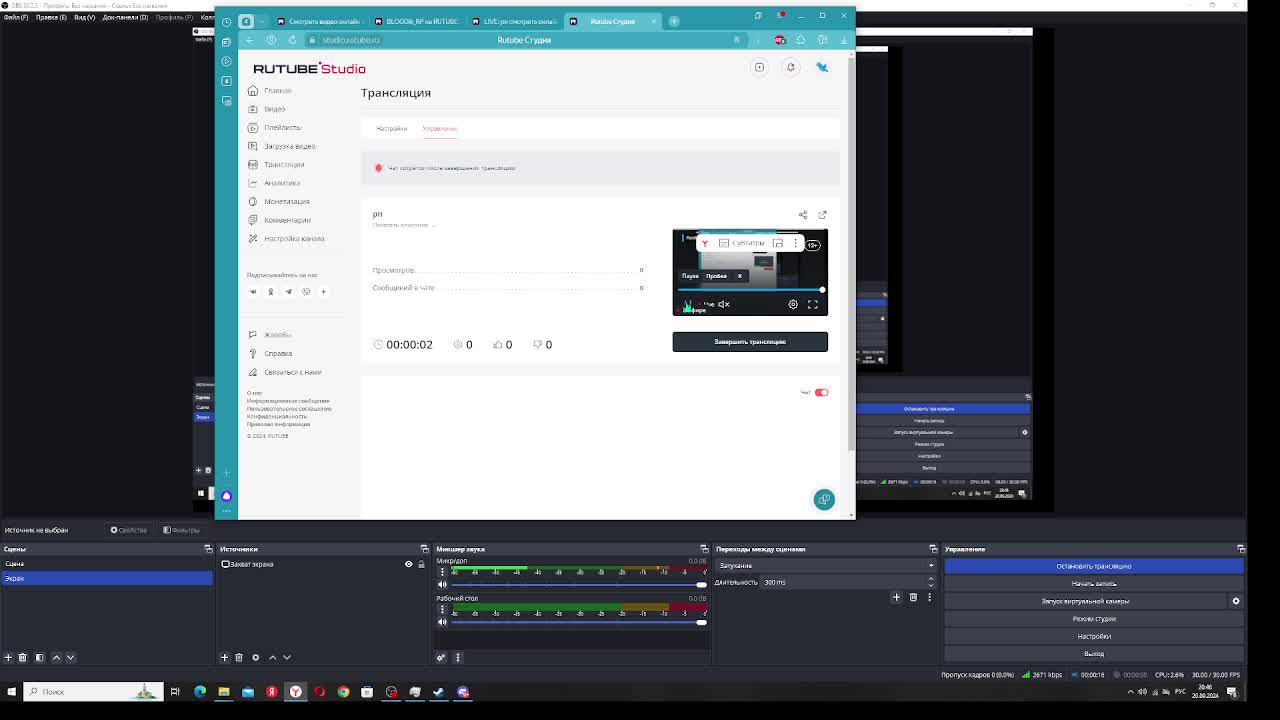Open the VK social link icon
This screenshot has width=1280, height=720.
tap(253, 292)
